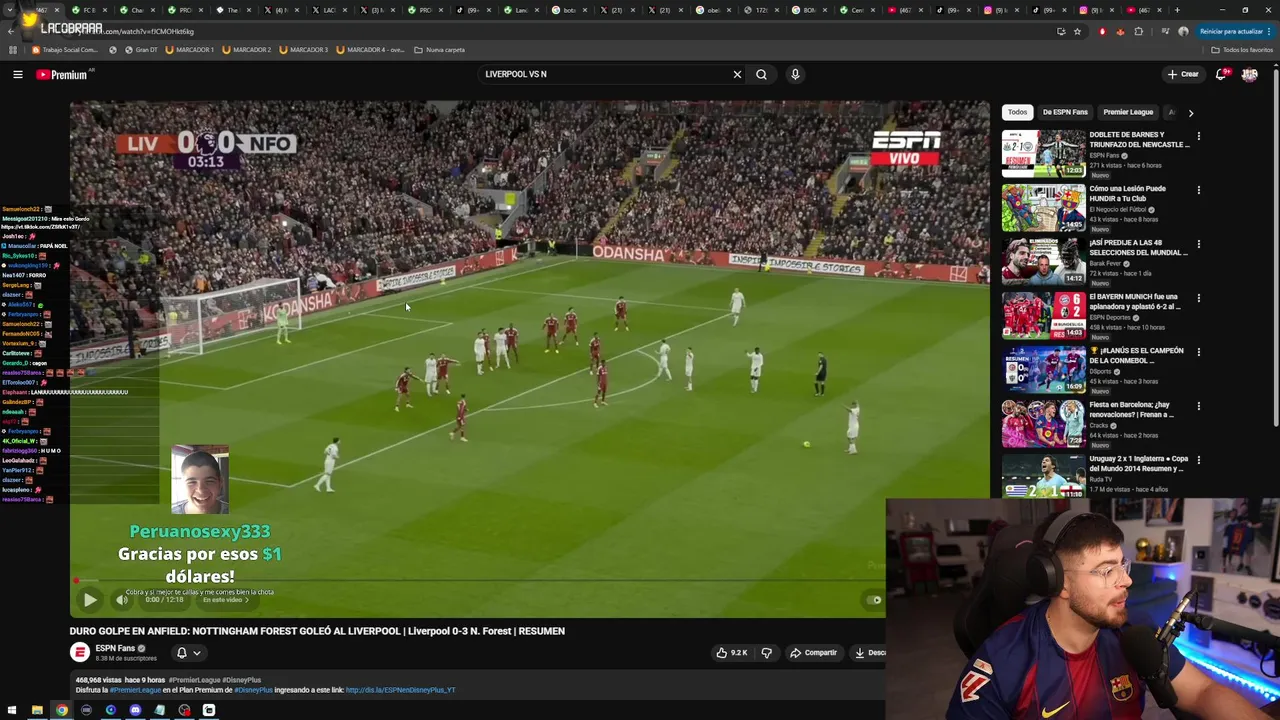The image size is (1280, 720).
Task: Open the Windows Start button
Action: 12,711
